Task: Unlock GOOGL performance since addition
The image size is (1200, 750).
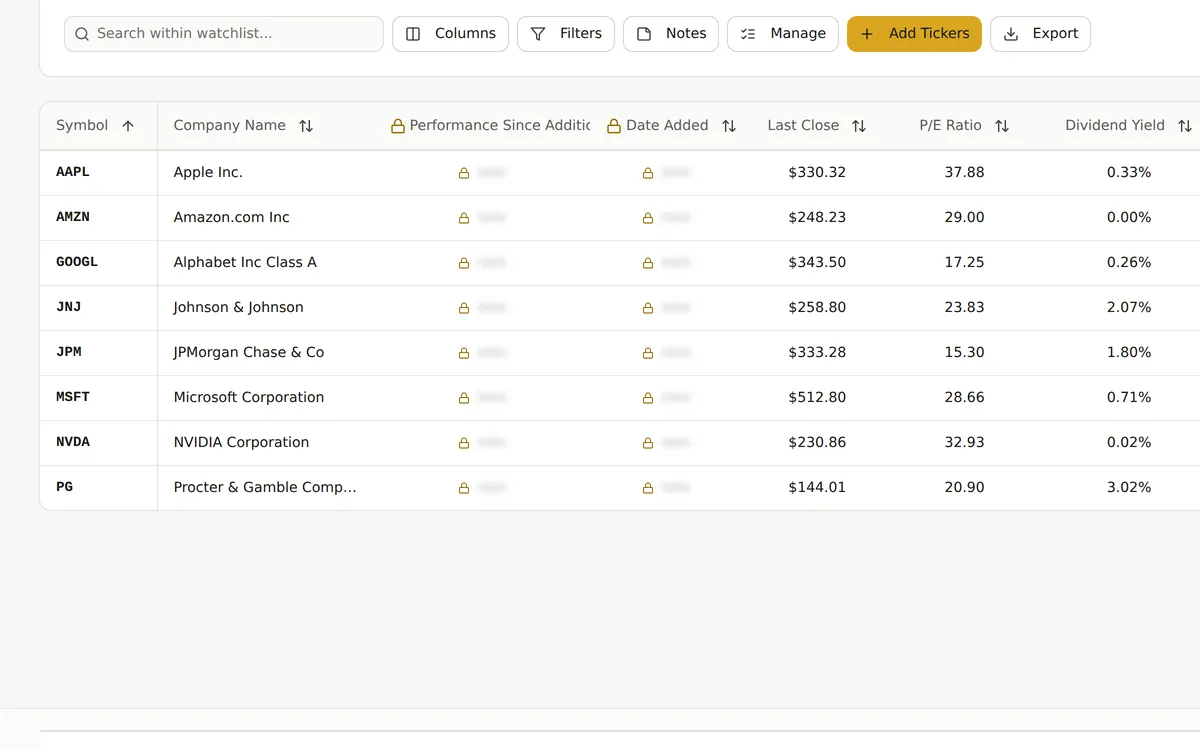Action: click(464, 263)
